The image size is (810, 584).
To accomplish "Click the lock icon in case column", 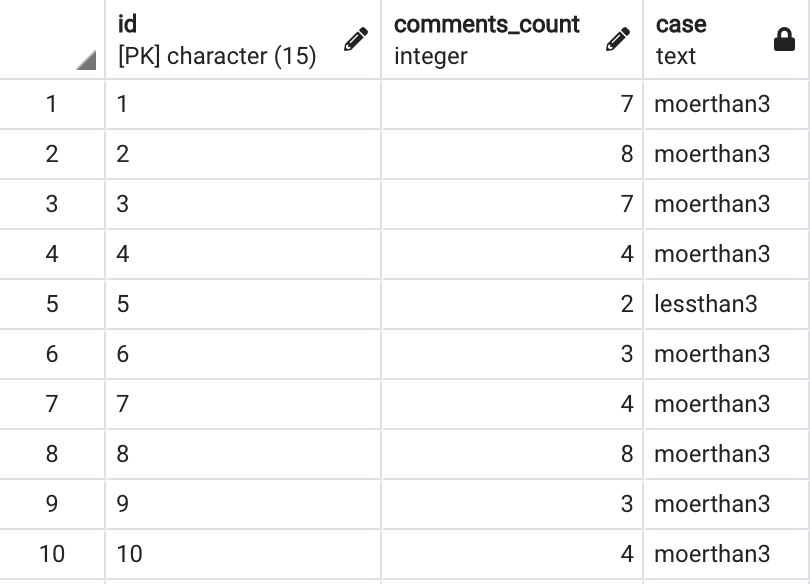I will click(784, 39).
